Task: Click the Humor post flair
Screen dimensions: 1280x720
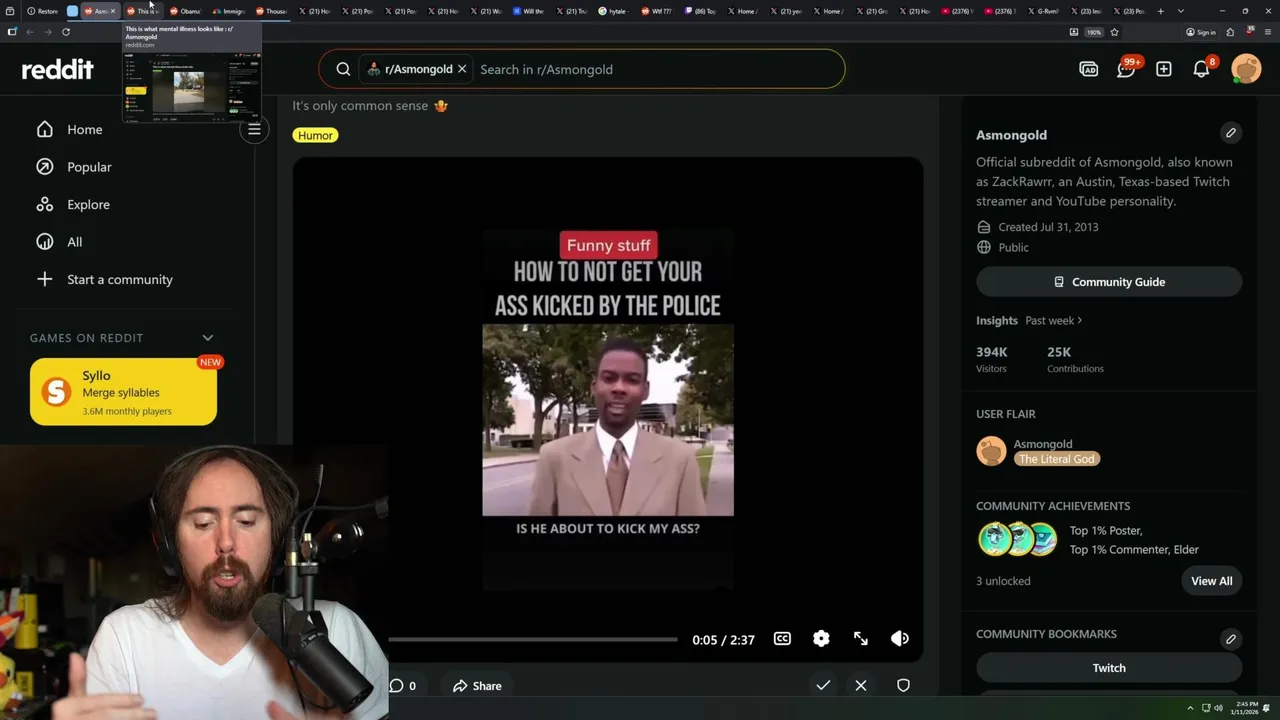Action: point(315,135)
